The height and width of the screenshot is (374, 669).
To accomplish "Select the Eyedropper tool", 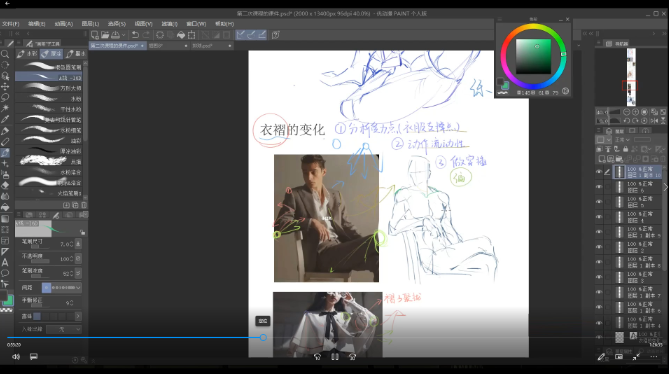I will 5,120.
